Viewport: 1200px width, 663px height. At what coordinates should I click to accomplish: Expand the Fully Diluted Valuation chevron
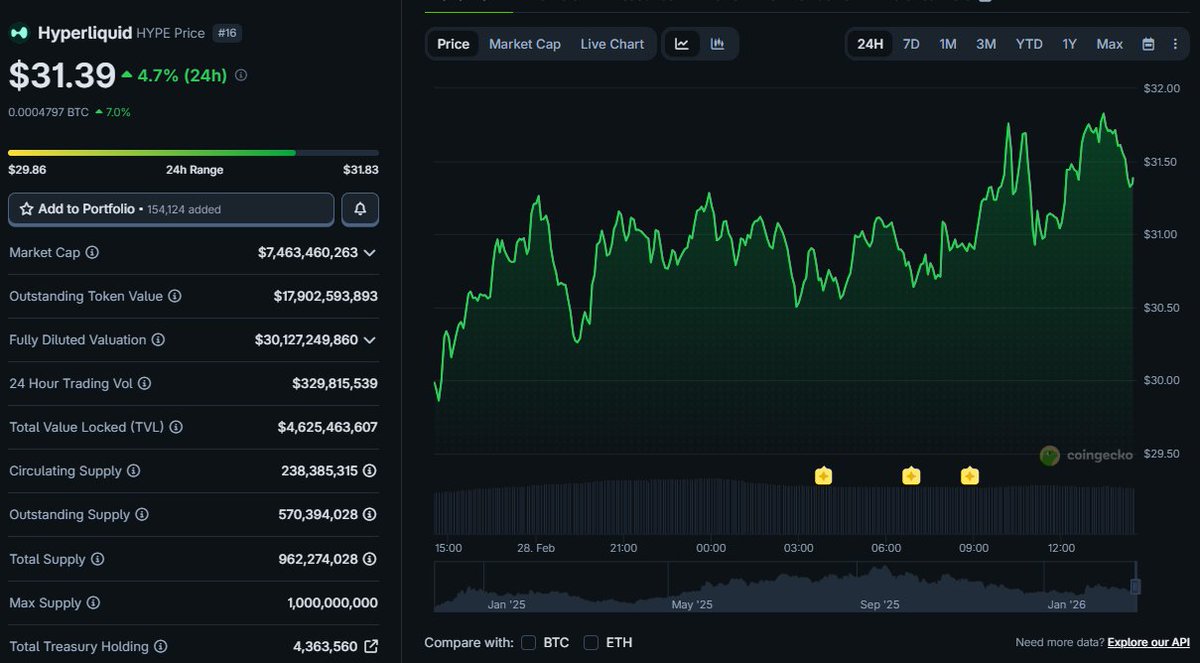click(x=370, y=340)
